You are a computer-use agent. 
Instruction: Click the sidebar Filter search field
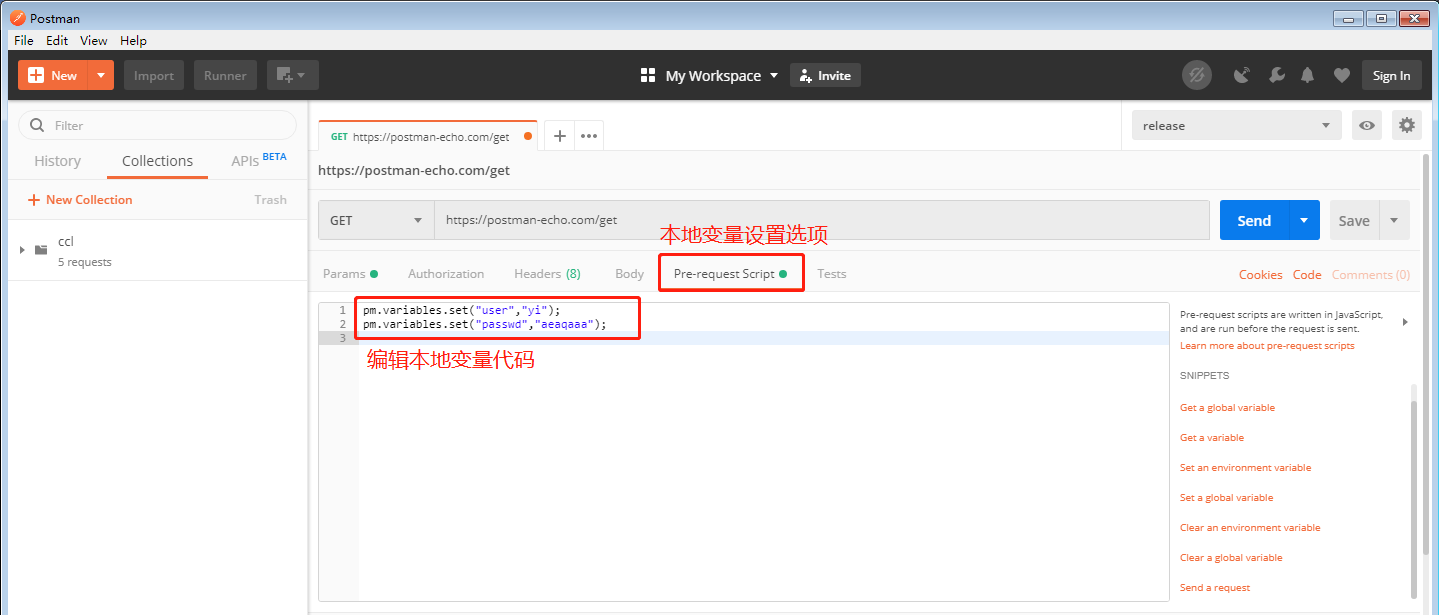157,125
